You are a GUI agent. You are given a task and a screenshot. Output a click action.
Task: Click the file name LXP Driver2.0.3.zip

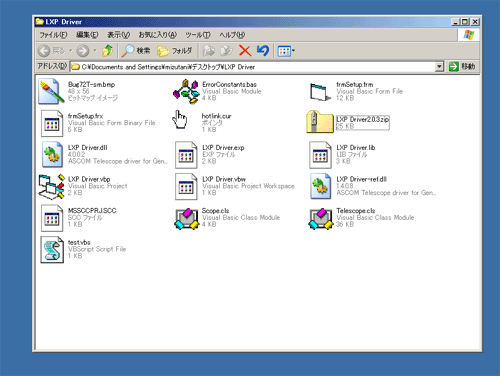[362, 119]
